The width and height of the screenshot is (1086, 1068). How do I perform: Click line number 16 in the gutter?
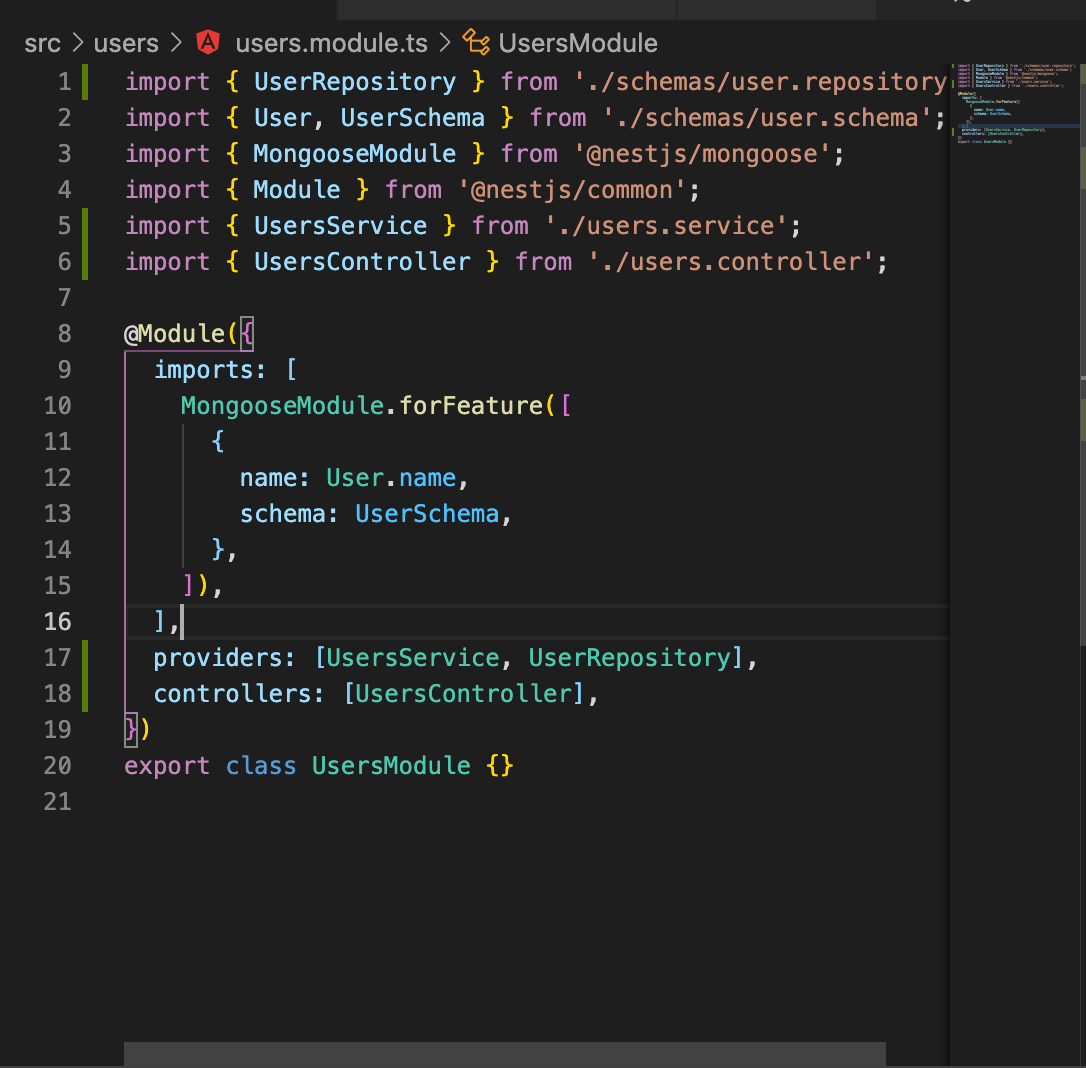57,622
